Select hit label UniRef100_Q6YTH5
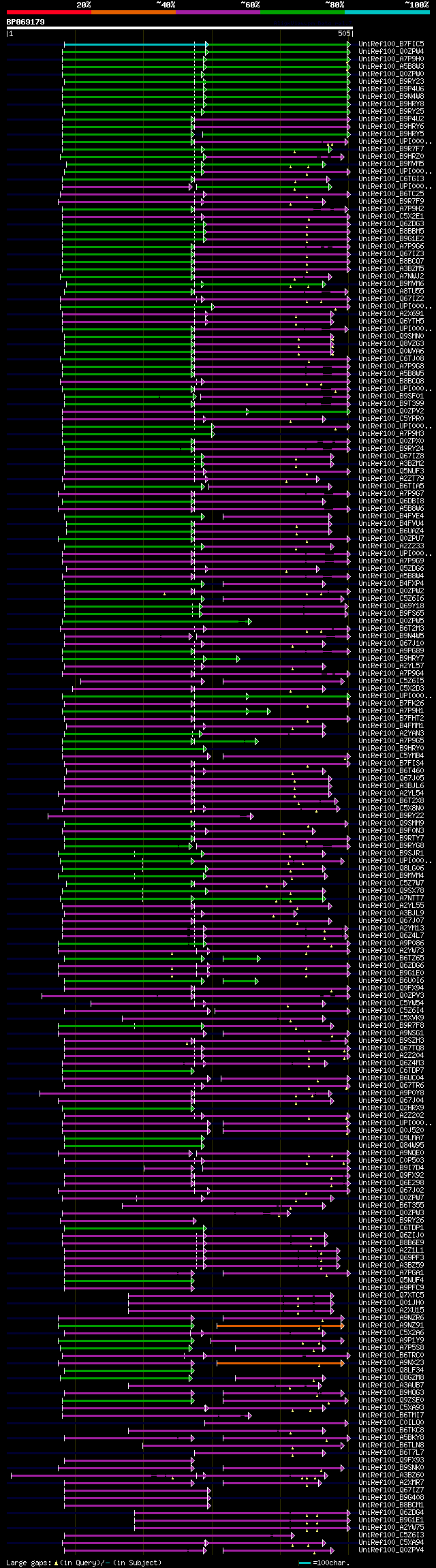Screen dimensions: 436x1568 391,321
